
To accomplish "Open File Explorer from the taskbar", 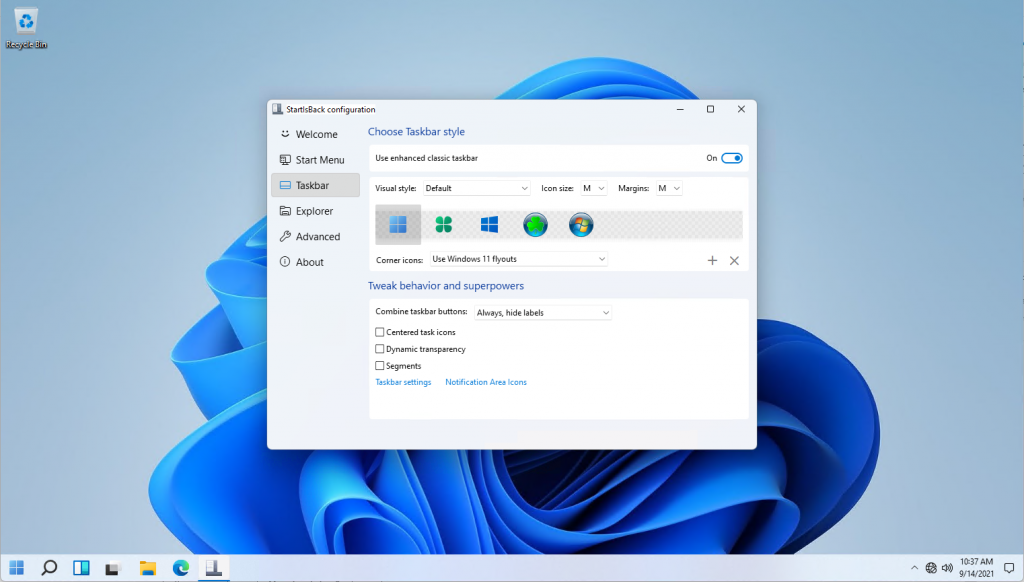I will pos(148,568).
